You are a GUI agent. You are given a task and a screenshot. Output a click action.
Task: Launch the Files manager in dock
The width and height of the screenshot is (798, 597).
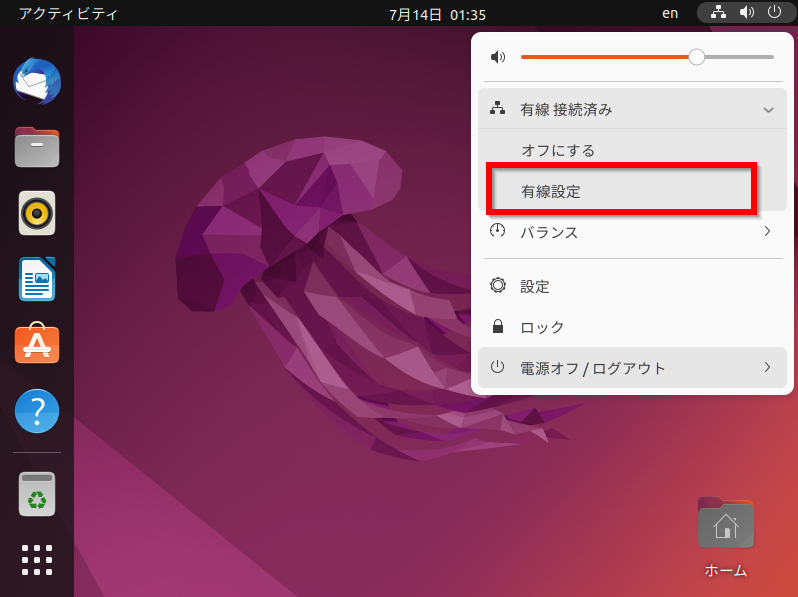[x=37, y=147]
